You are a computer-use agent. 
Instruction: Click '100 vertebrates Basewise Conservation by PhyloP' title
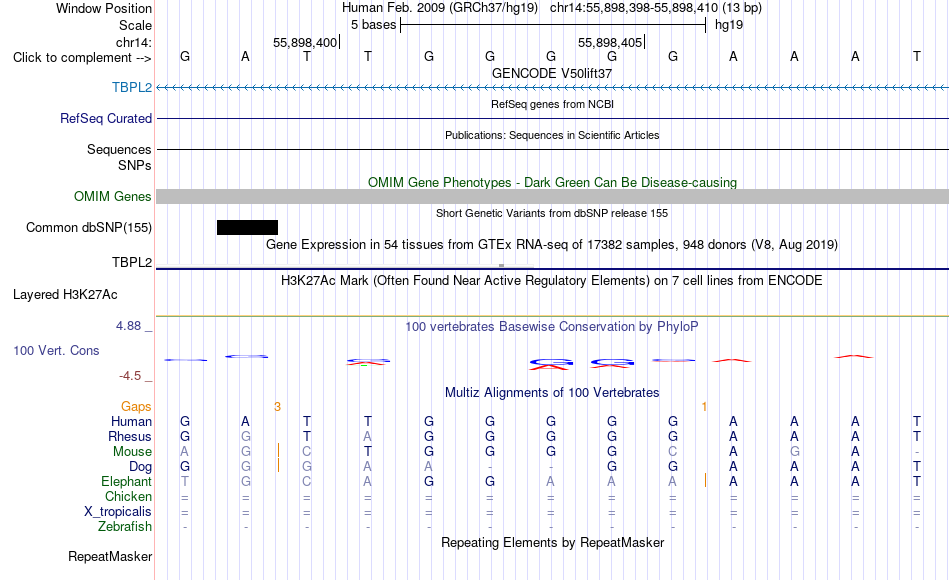pyautogui.click(x=552, y=327)
